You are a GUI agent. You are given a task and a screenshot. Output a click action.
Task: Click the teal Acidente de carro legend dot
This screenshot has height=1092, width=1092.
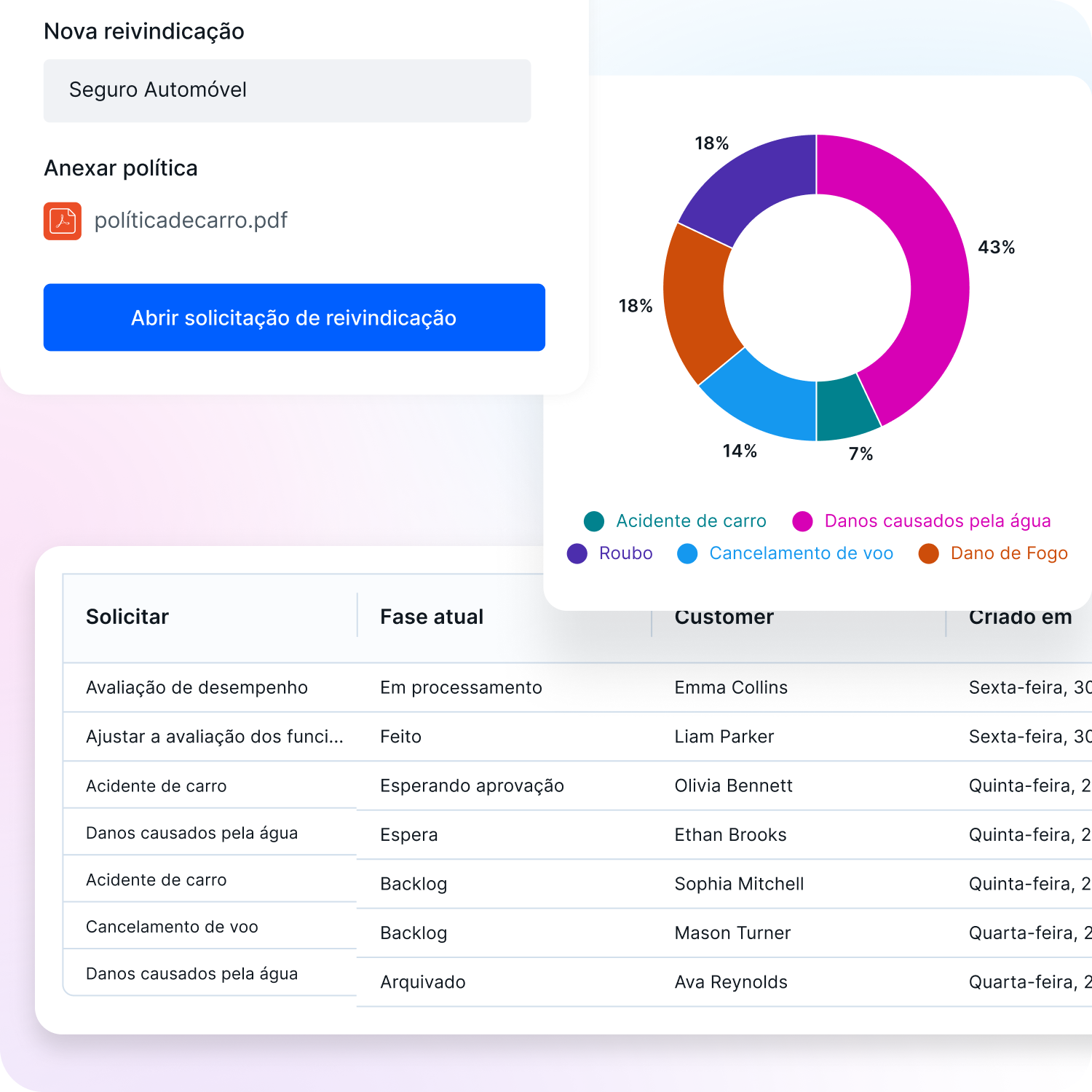pos(594,521)
